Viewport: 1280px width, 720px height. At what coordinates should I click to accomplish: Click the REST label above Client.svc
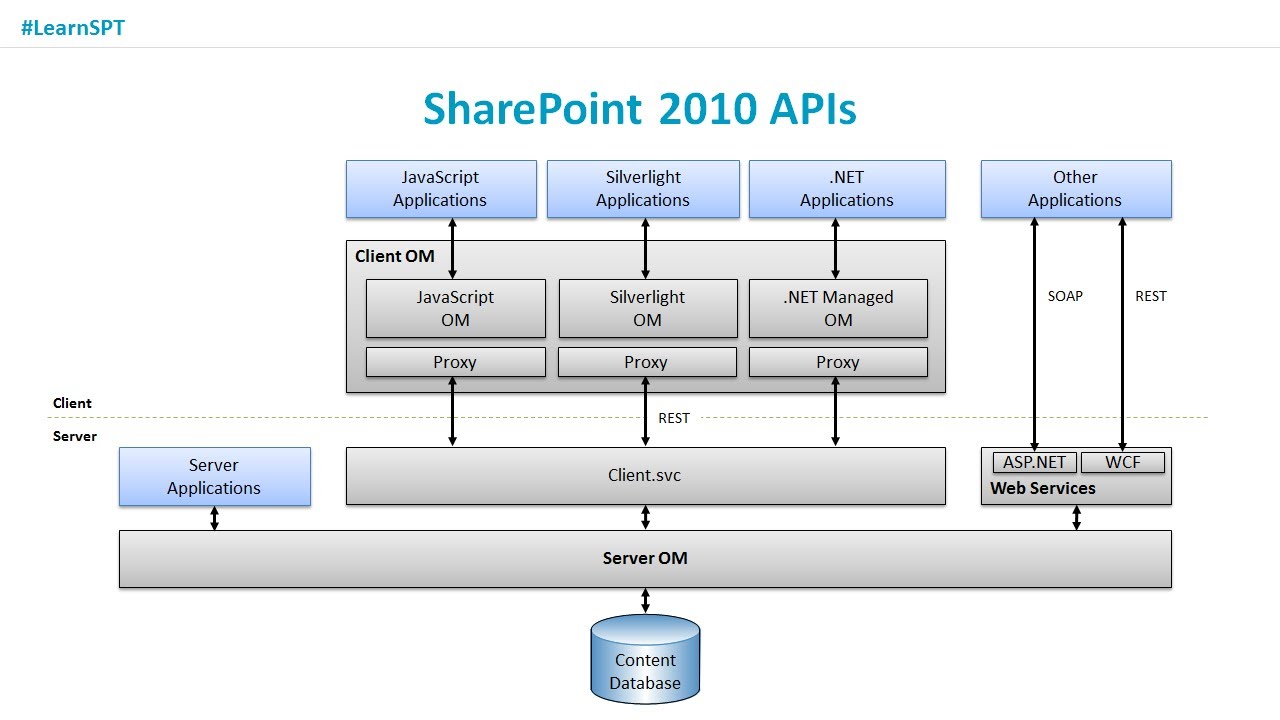click(x=674, y=418)
